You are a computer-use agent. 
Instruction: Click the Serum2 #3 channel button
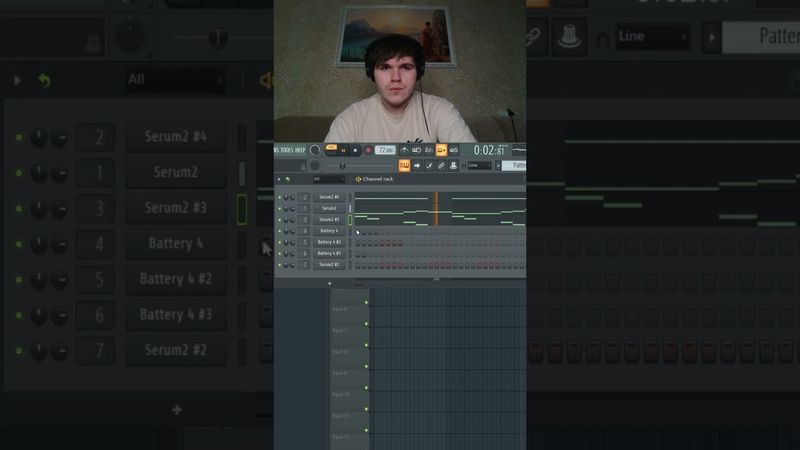click(x=328, y=219)
